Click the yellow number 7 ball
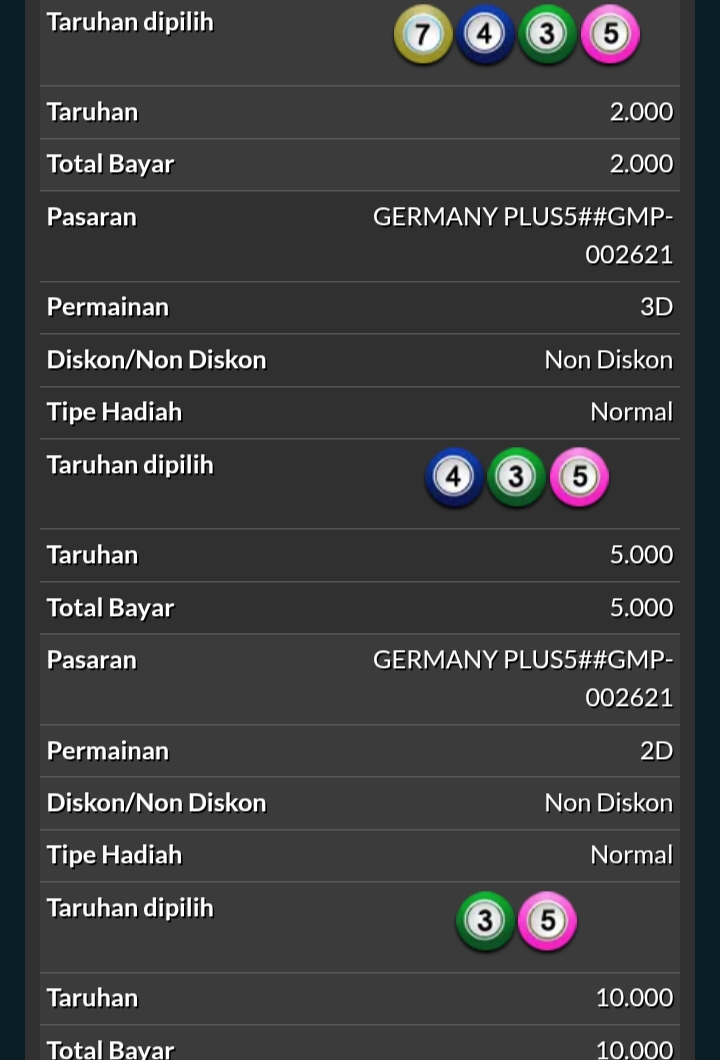 pyautogui.click(x=423, y=35)
